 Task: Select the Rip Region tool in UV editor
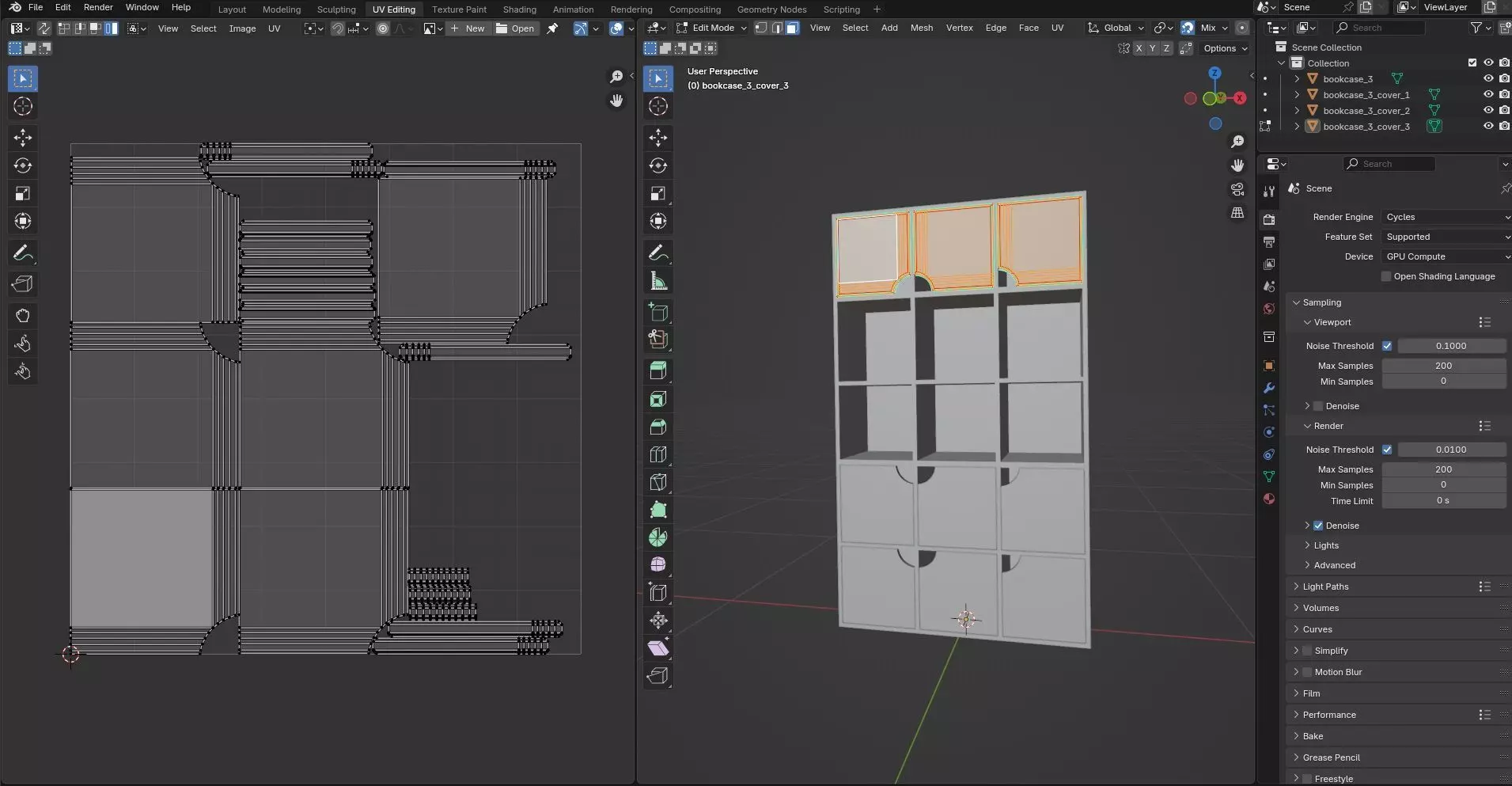[x=23, y=283]
